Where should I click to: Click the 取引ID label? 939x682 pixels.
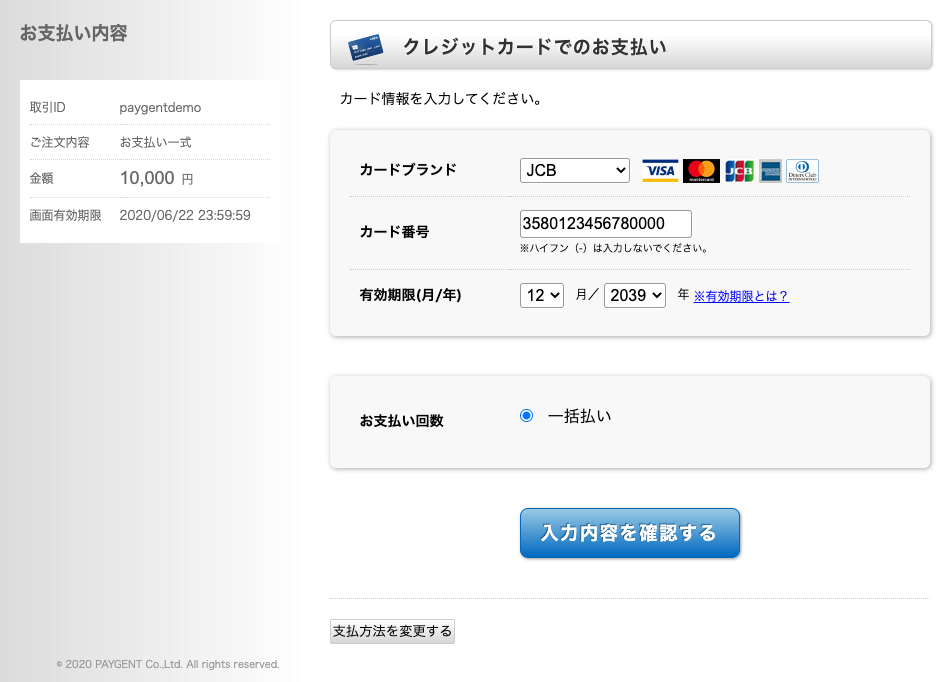point(48,108)
